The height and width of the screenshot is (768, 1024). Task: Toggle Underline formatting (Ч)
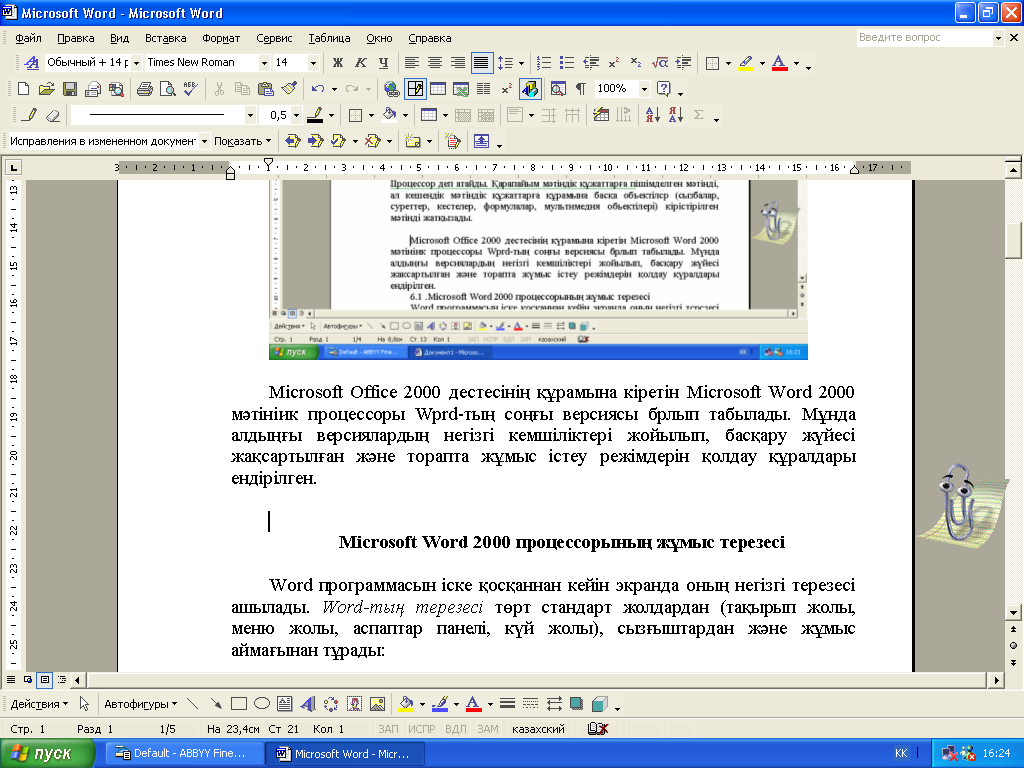(x=383, y=63)
